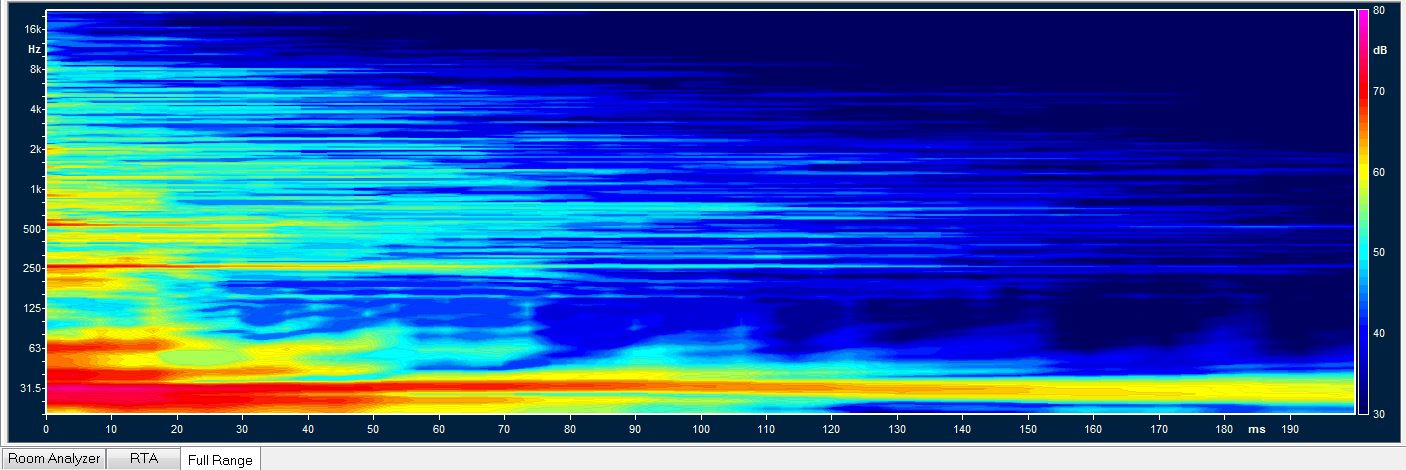Click the 80 dB label on color scale
This screenshot has width=1406, height=470.
coord(1378,10)
